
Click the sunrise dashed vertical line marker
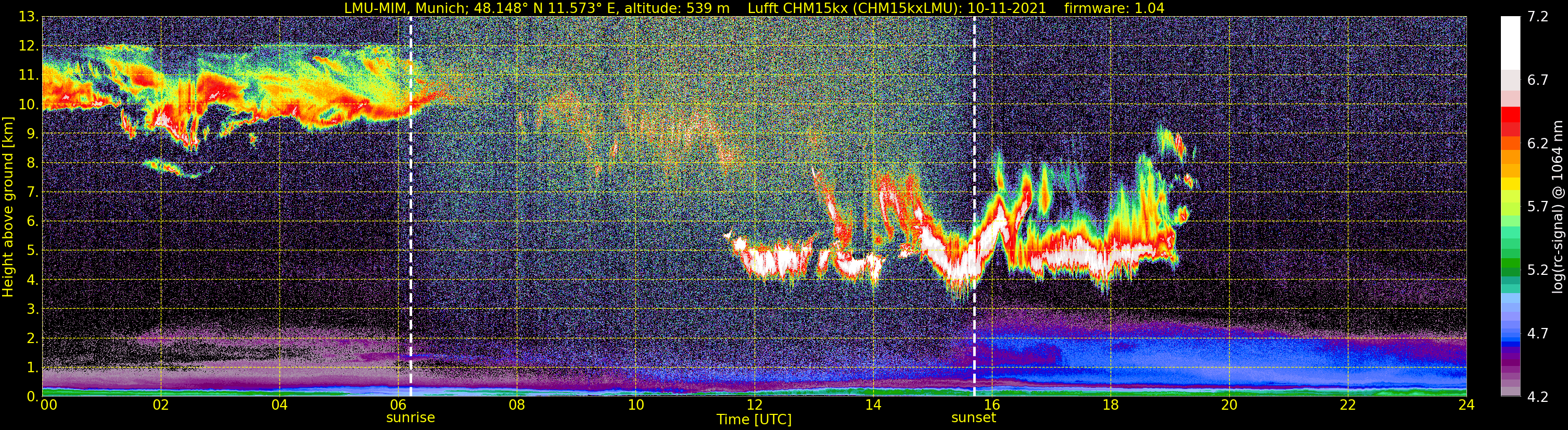tap(411, 207)
